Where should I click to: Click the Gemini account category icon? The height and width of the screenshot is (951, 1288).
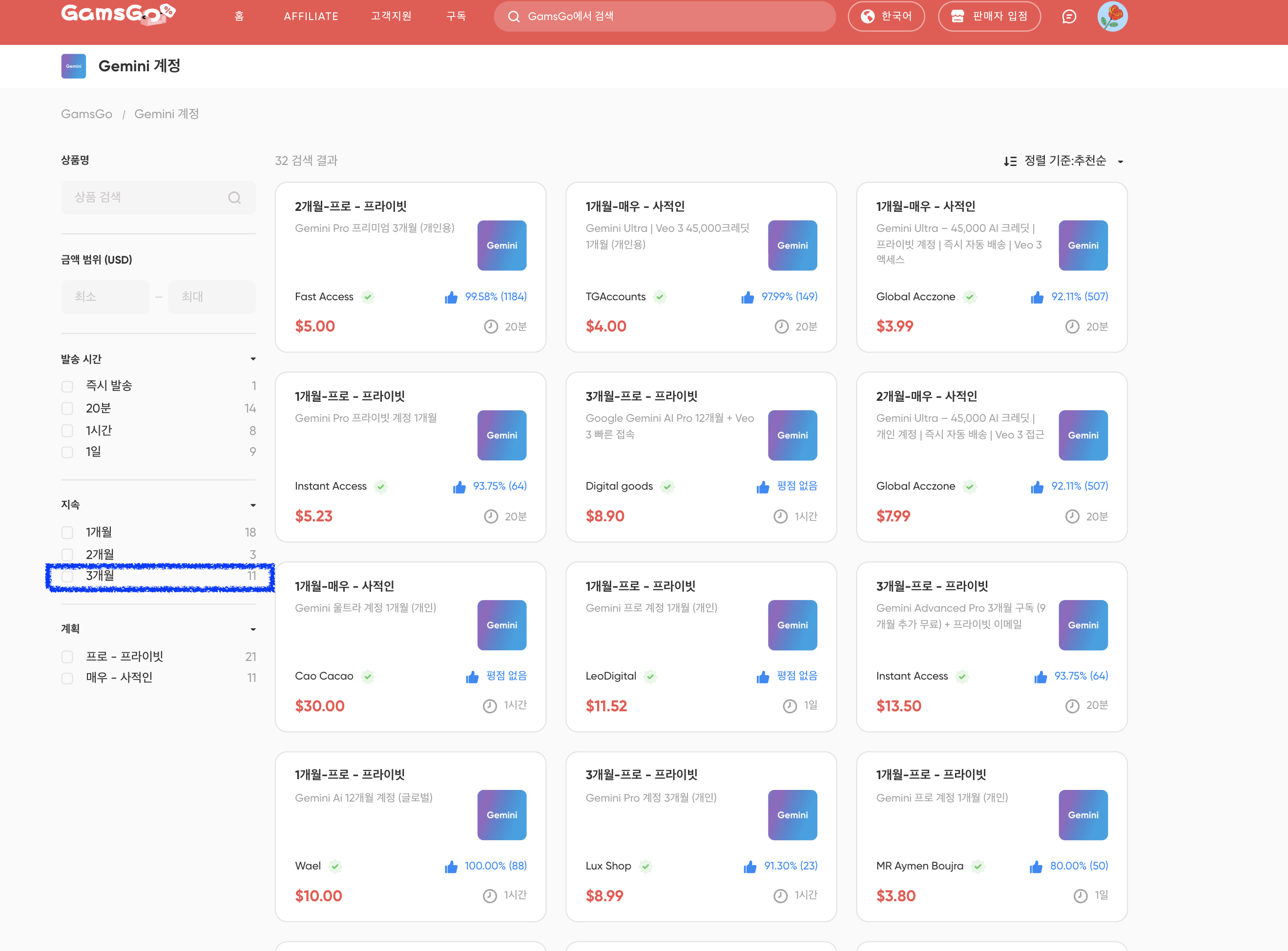(74, 66)
